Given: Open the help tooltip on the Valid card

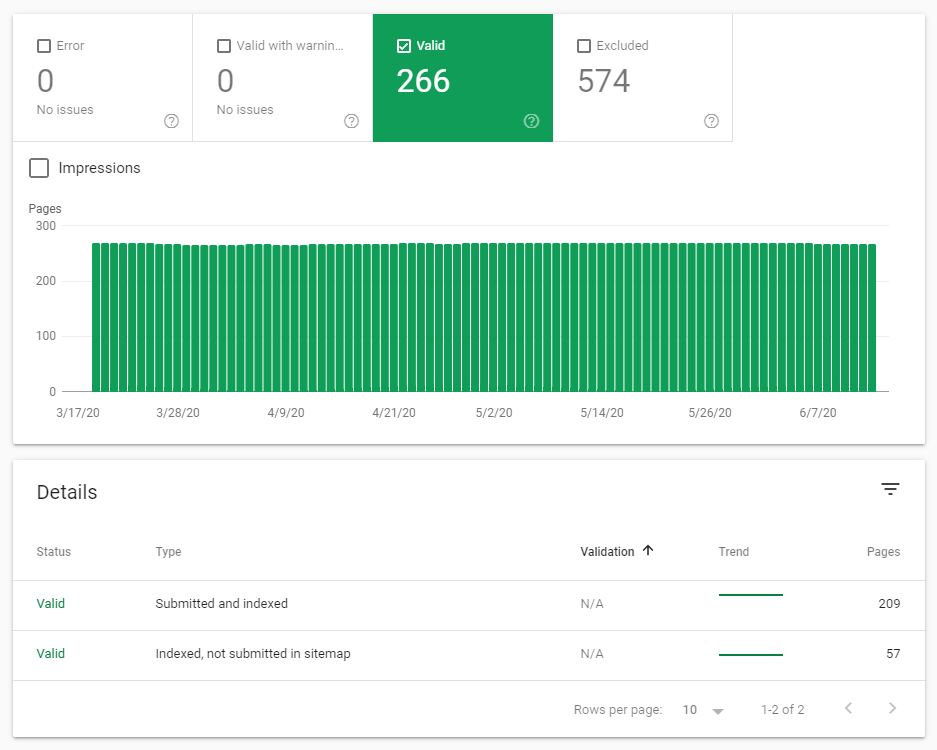Looking at the screenshot, I should pos(531,121).
